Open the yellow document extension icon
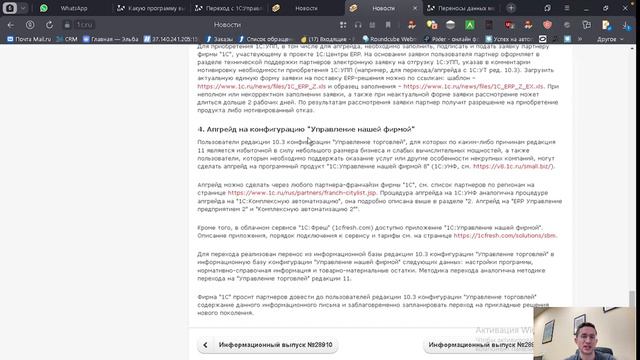Screen dimensions: 640x360 click(x=606, y=25)
